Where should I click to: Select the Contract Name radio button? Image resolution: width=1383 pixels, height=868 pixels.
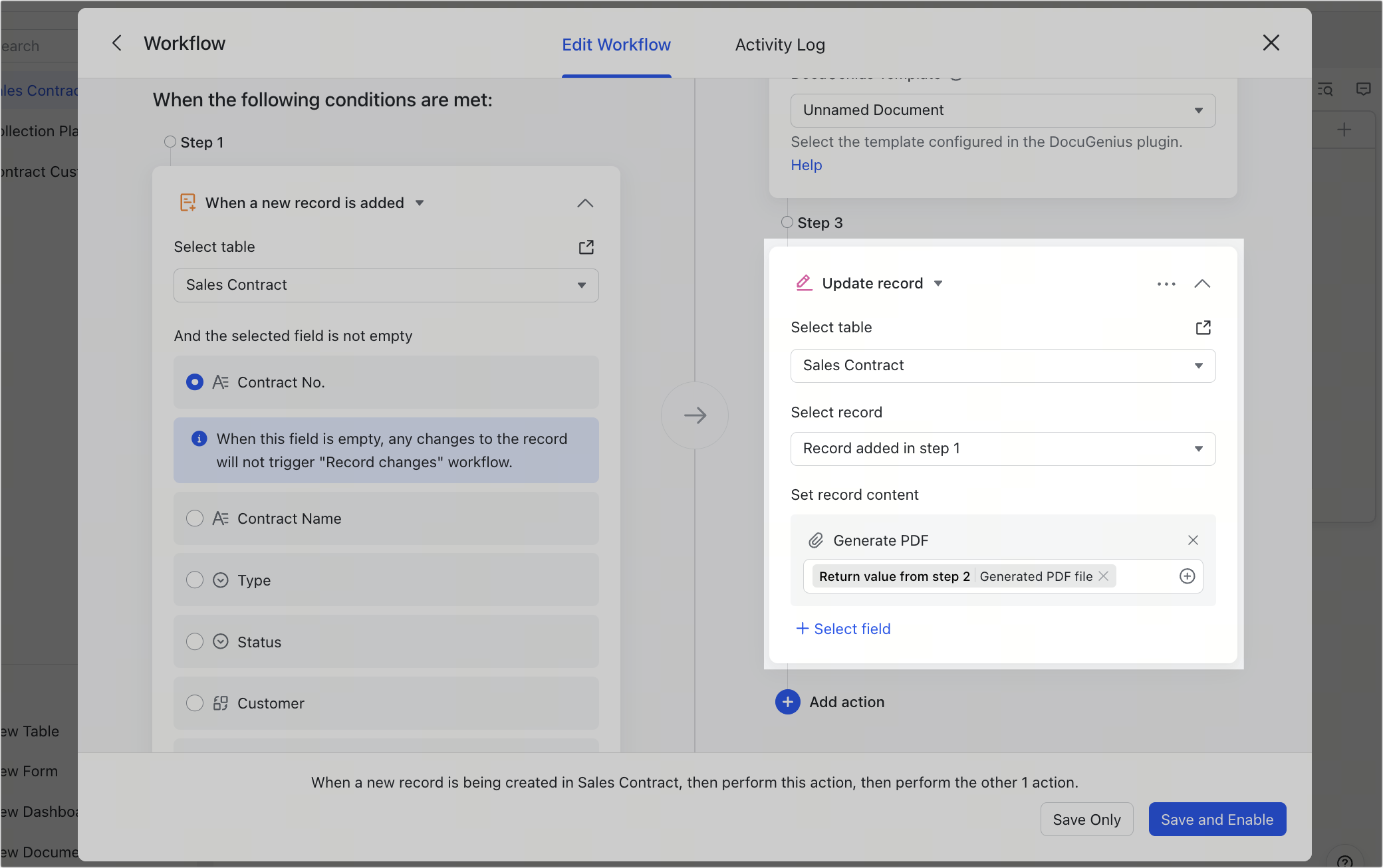point(194,518)
